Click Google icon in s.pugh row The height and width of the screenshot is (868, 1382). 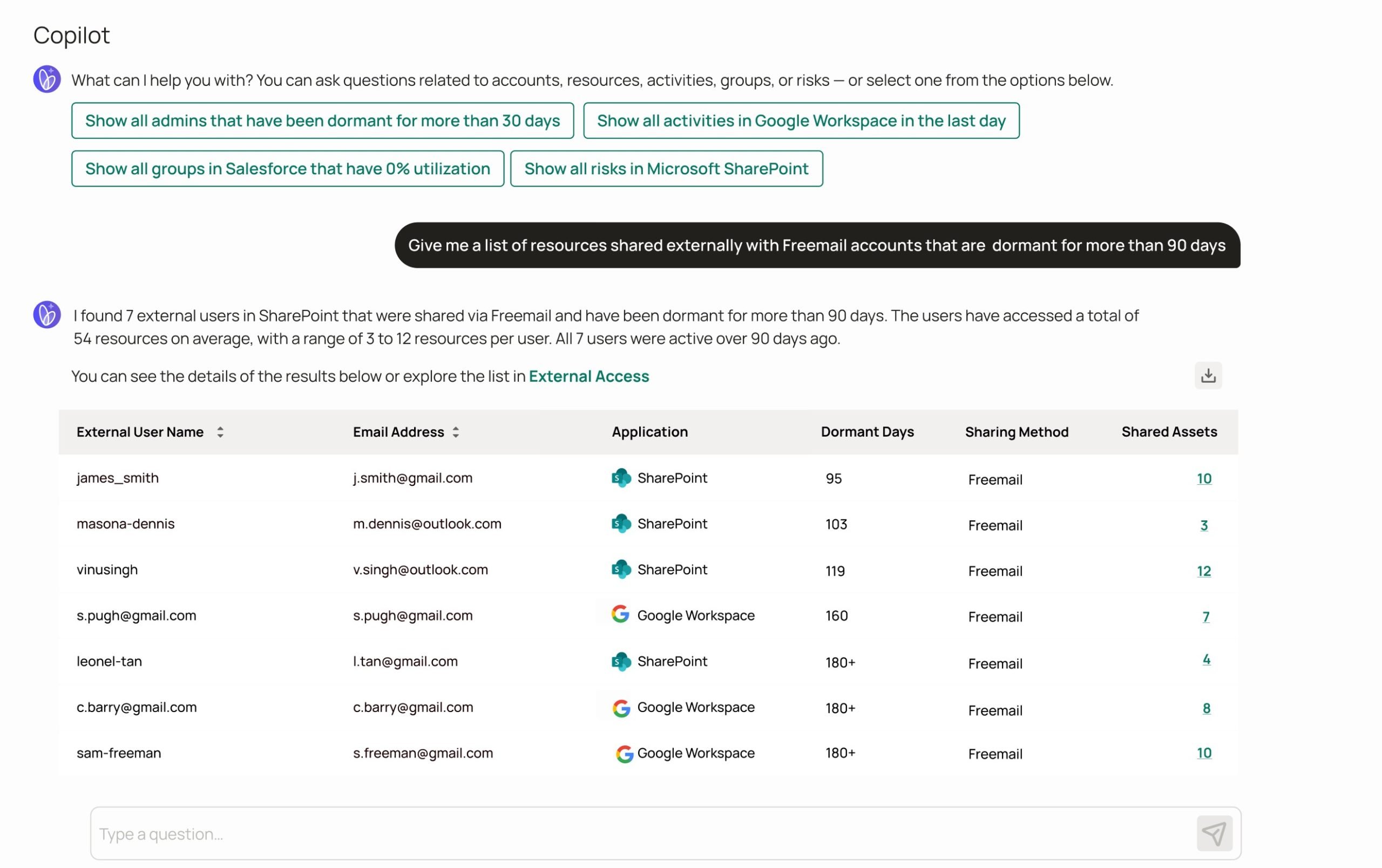(x=620, y=614)
